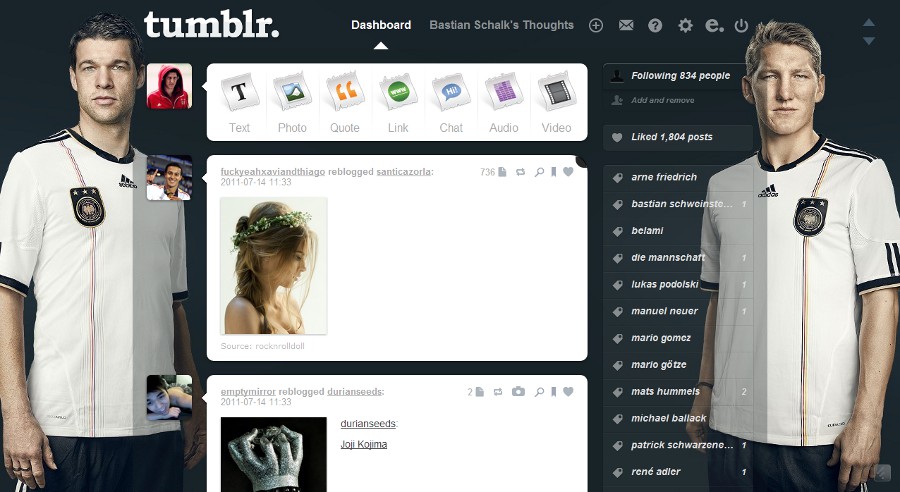900x492 pixels.
Task: Open the mario götze tracked tag
Action: point(678,365)
